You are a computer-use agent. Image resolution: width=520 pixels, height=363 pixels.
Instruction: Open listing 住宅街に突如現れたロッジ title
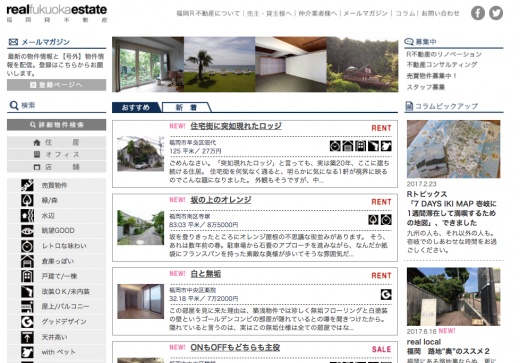pos(236,126)
